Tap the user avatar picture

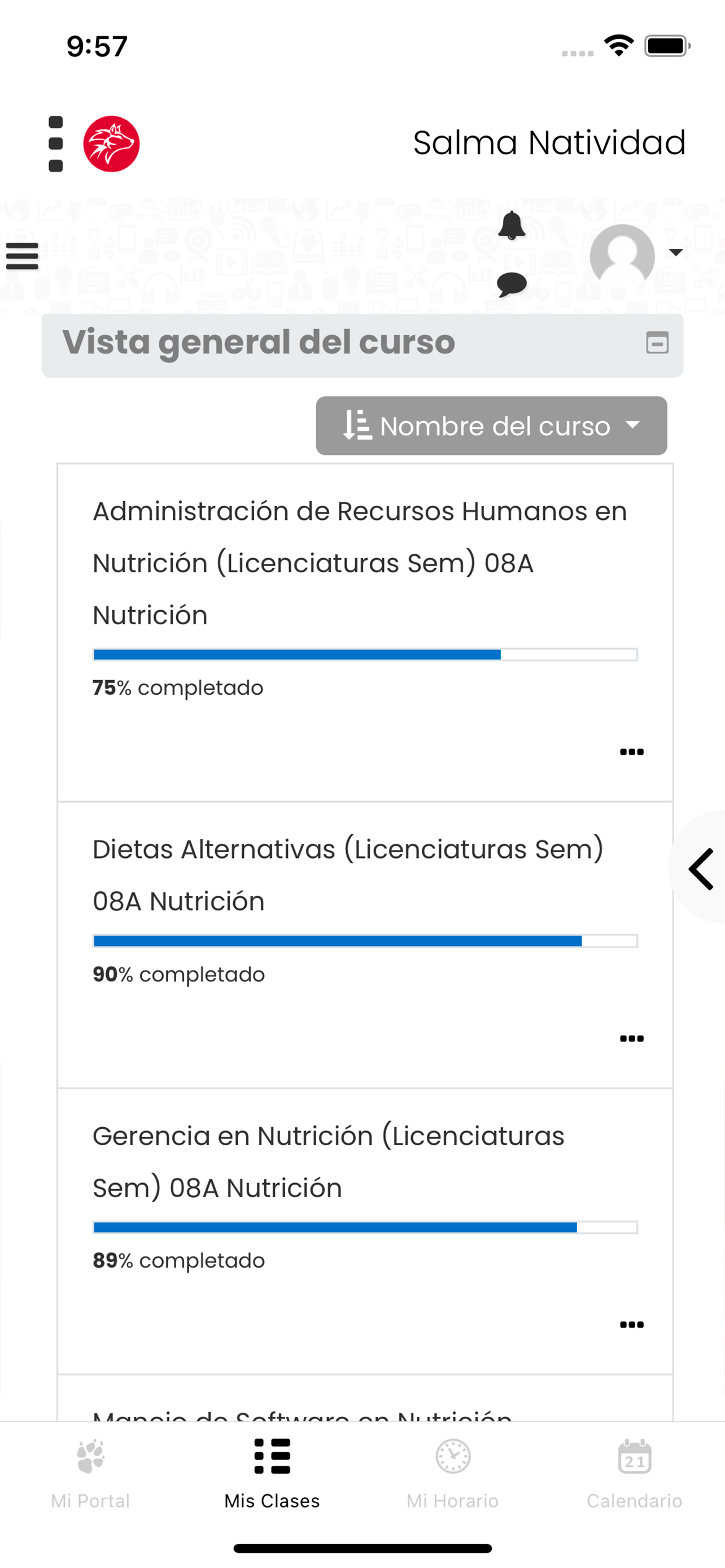tap(622, 255)
